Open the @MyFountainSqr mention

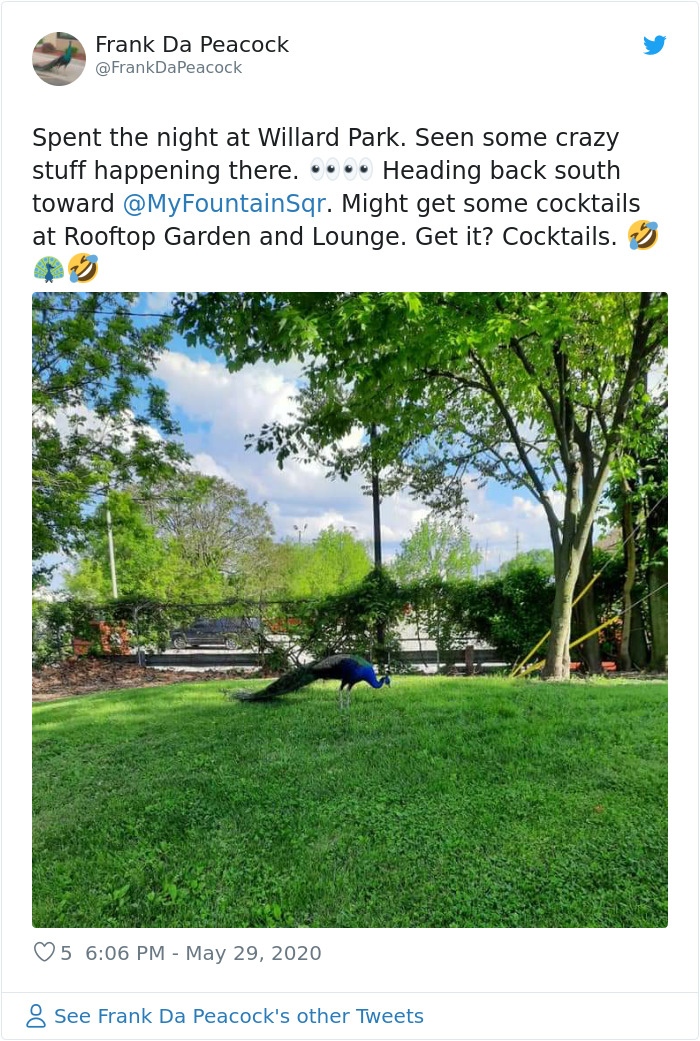tap(224, 203)
